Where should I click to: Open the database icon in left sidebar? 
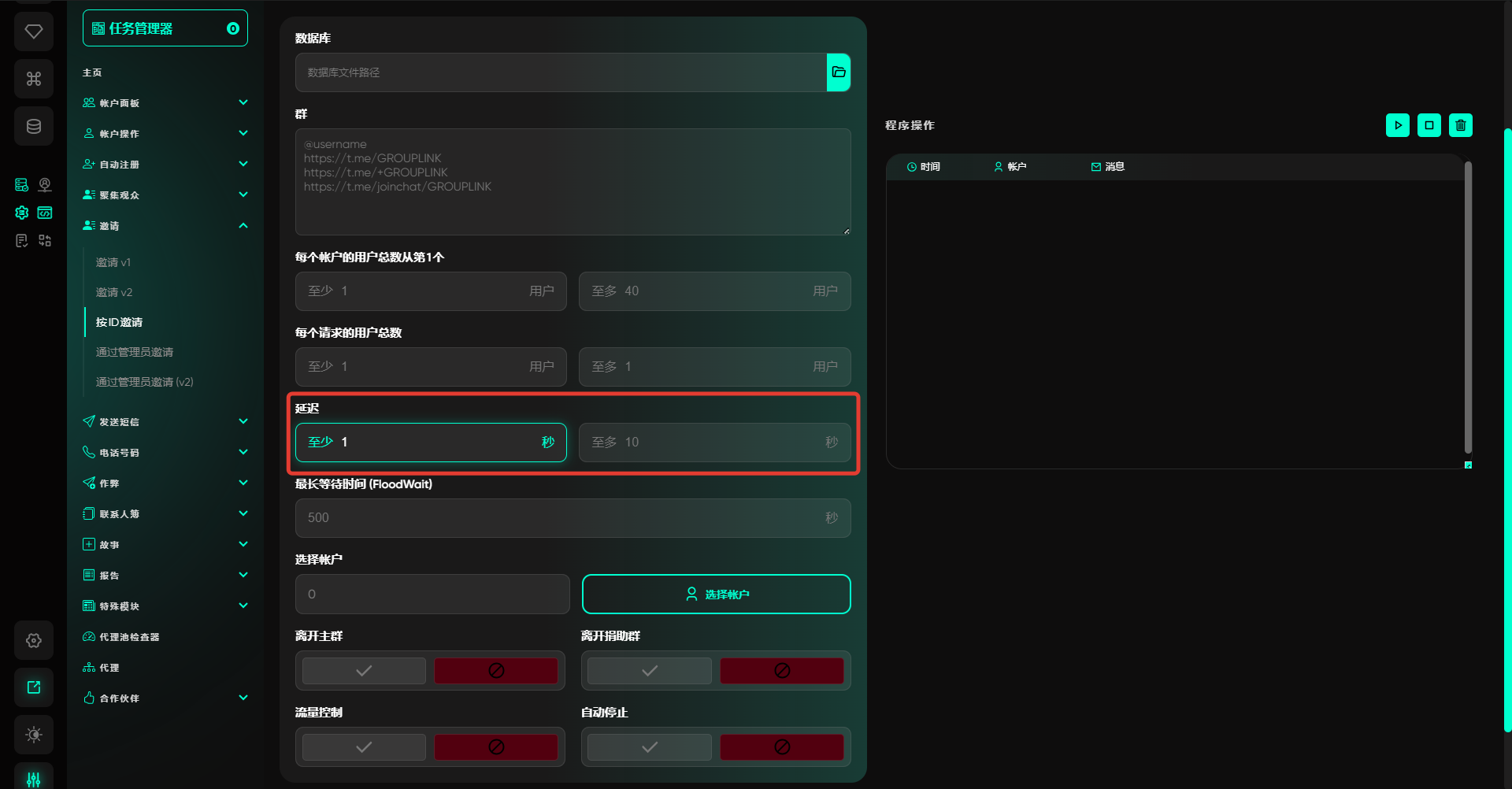pyautogui.click(x=34, y=126)
